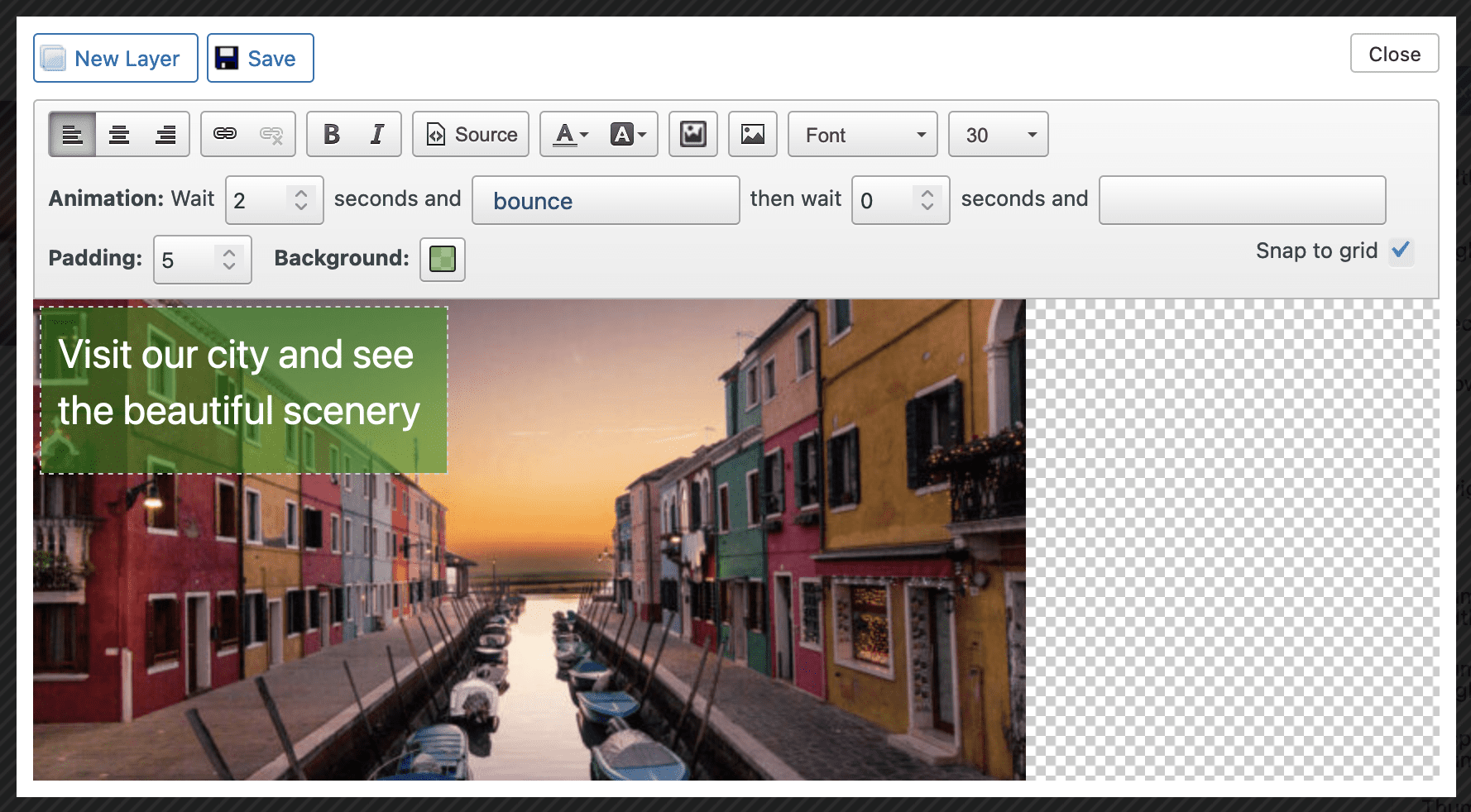Center-align the layer text
The image size is (1471, 812).
point(119,135)
